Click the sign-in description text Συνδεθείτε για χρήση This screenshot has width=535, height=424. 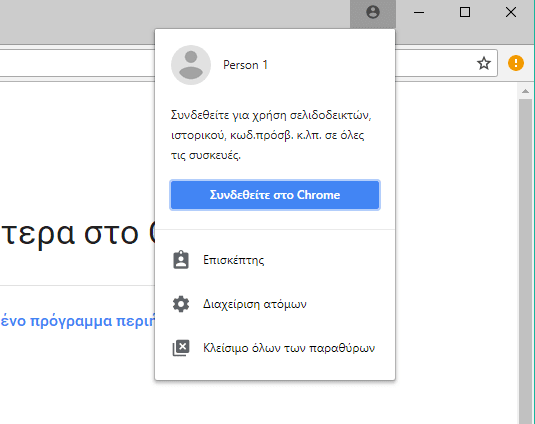271,135
